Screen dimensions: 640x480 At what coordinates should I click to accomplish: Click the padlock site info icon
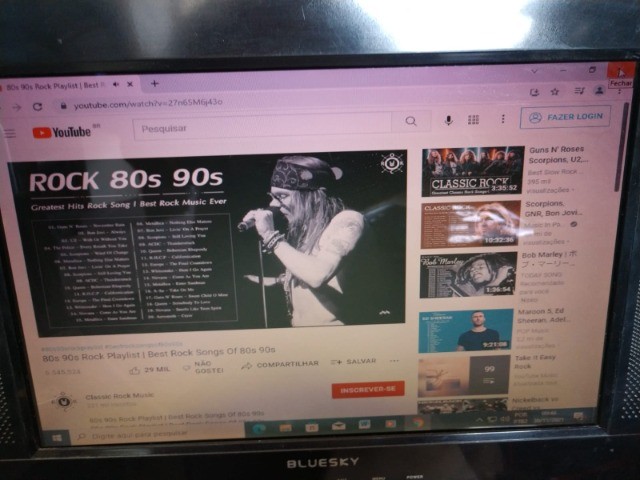tap(63, 106)
